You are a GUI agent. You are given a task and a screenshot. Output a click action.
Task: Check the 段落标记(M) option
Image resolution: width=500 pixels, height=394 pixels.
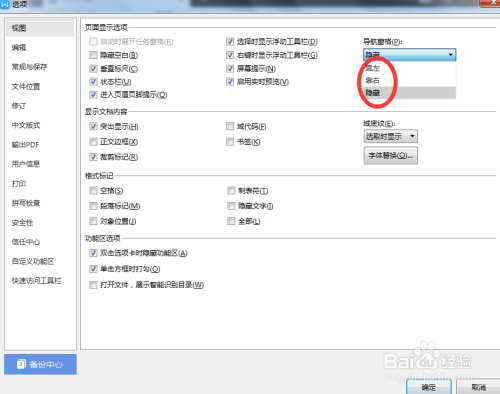tap(93, 206)
